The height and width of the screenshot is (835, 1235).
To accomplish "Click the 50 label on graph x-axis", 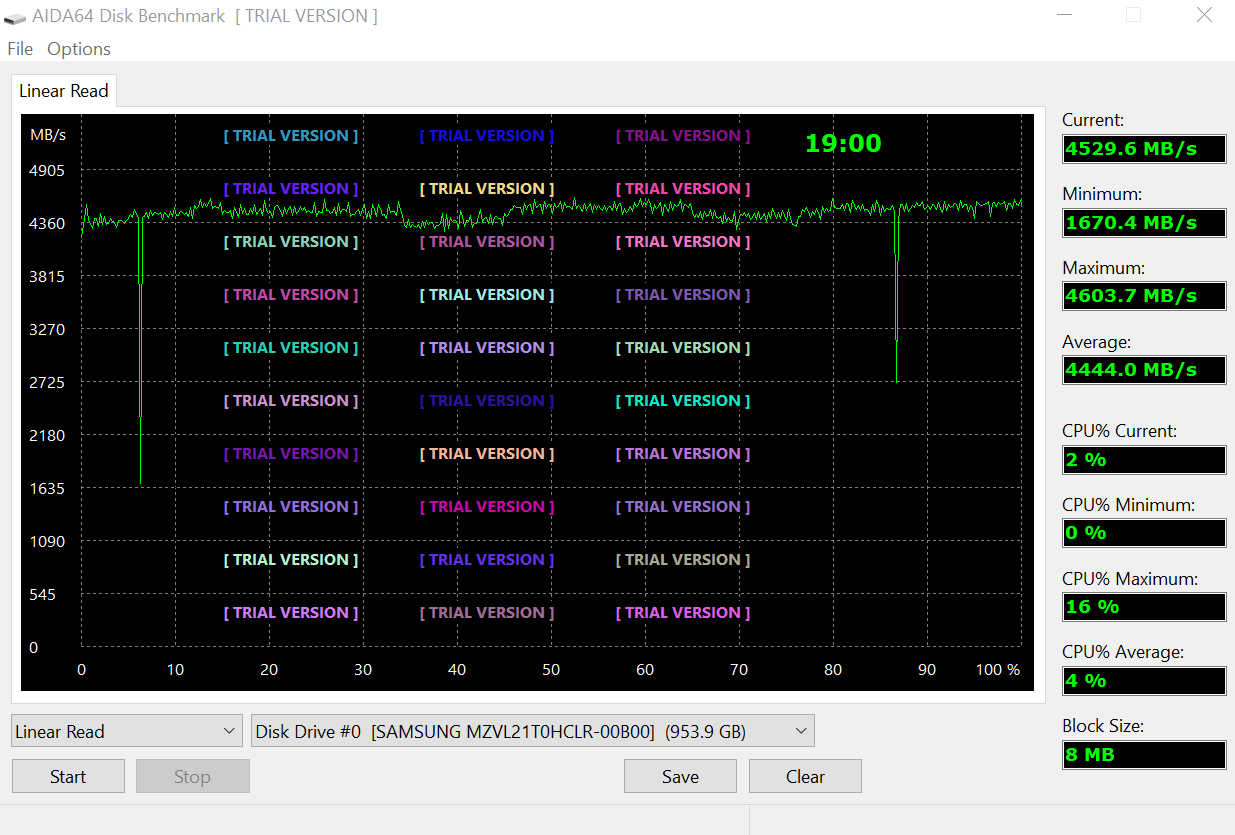I will click(x=551, y=670).
